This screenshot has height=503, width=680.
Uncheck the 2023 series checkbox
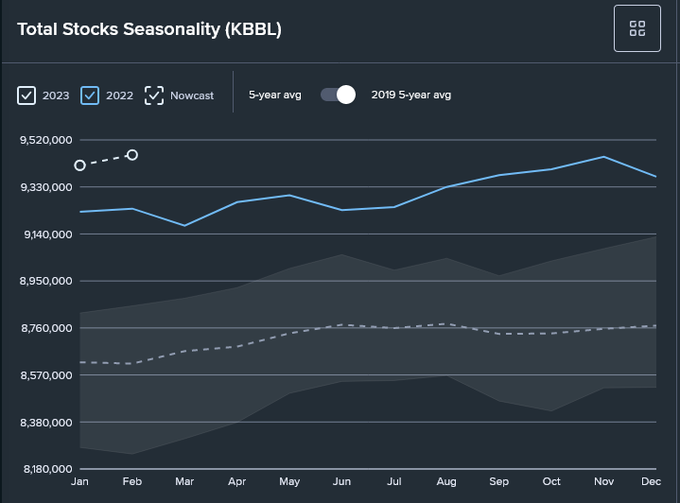(x=26, y=95)
